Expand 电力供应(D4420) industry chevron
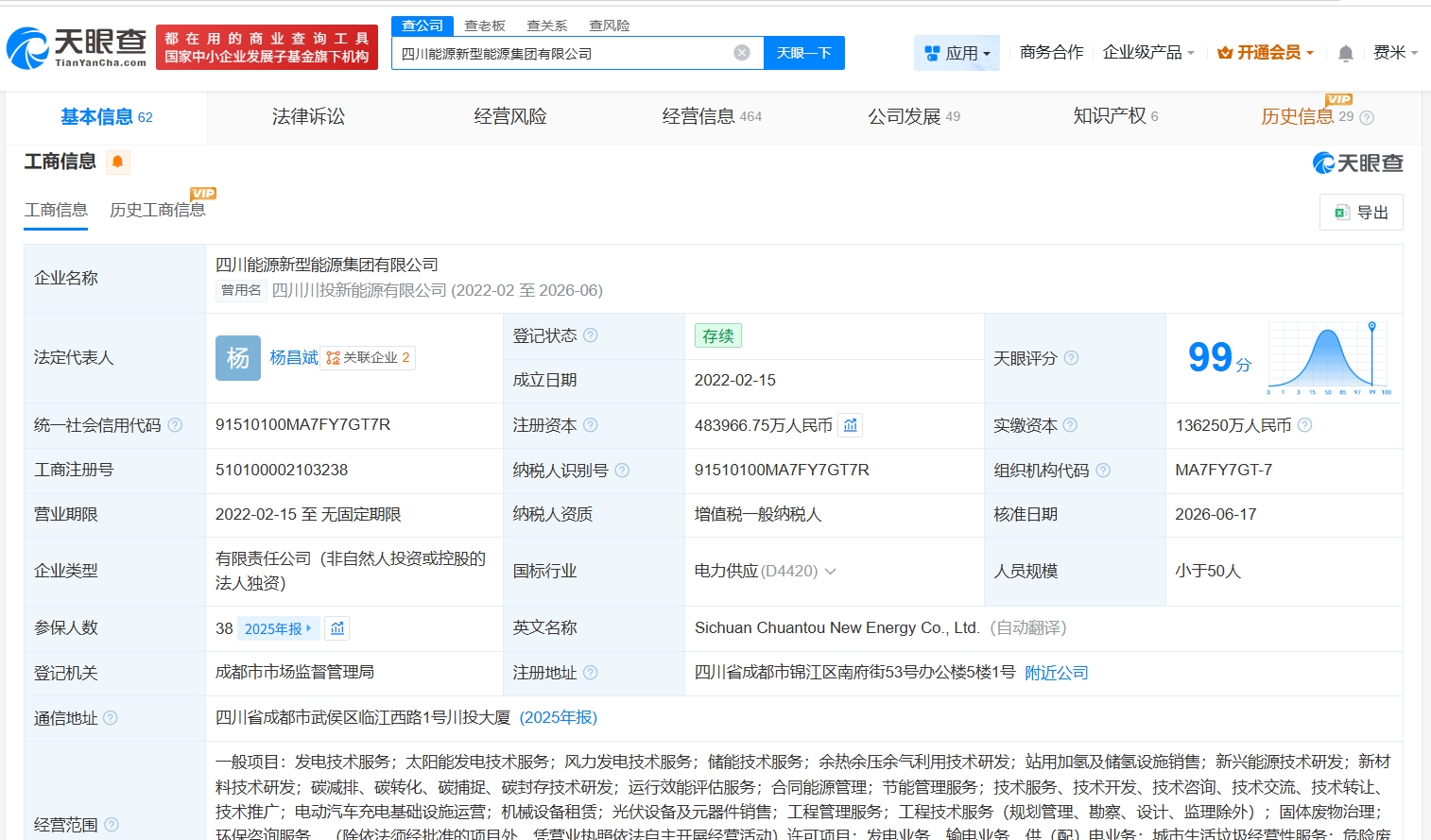The image size is (1431, 840). [831, 572]
